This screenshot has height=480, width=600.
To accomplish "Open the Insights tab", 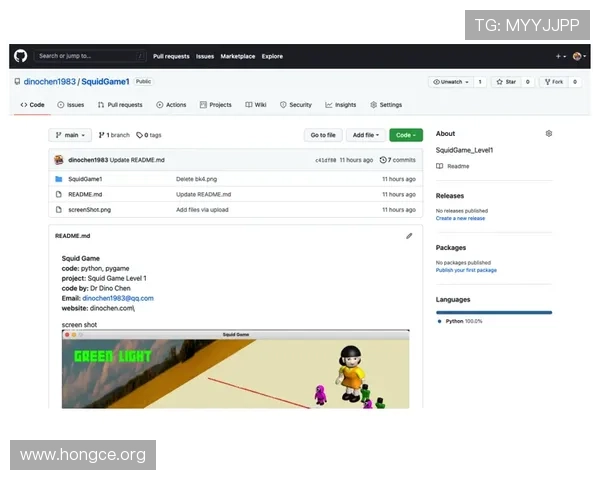I will point(341,105).
